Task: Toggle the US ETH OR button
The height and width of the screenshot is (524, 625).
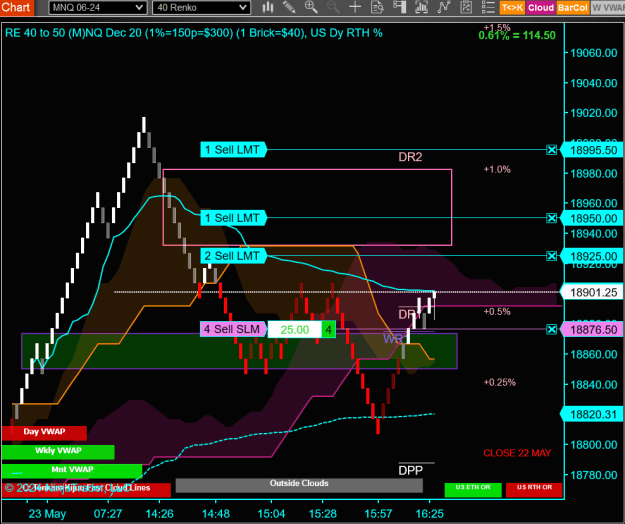Action: tap(473, 490)
